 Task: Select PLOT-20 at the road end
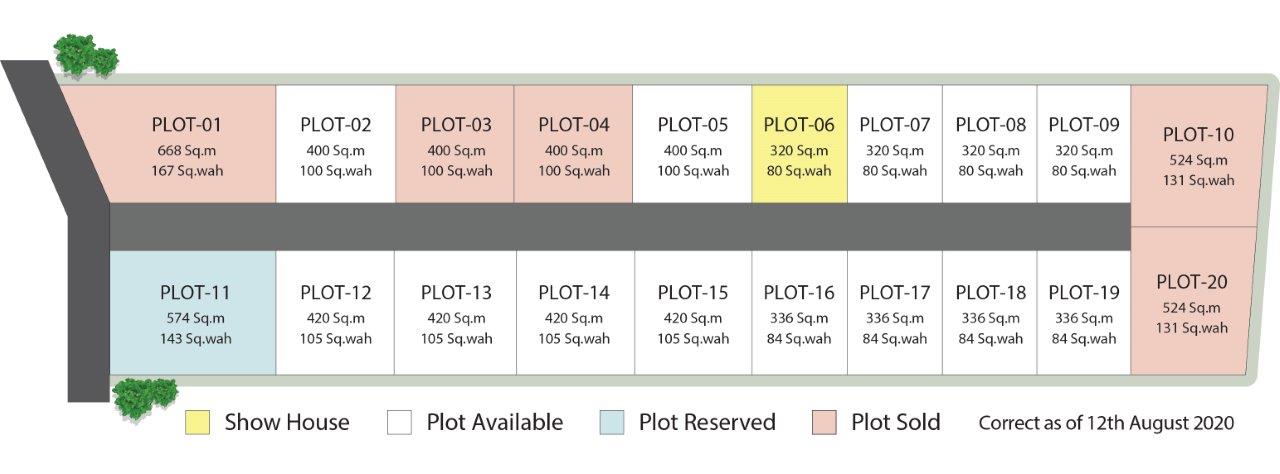pyautogui.click(x=1192, y=302)
